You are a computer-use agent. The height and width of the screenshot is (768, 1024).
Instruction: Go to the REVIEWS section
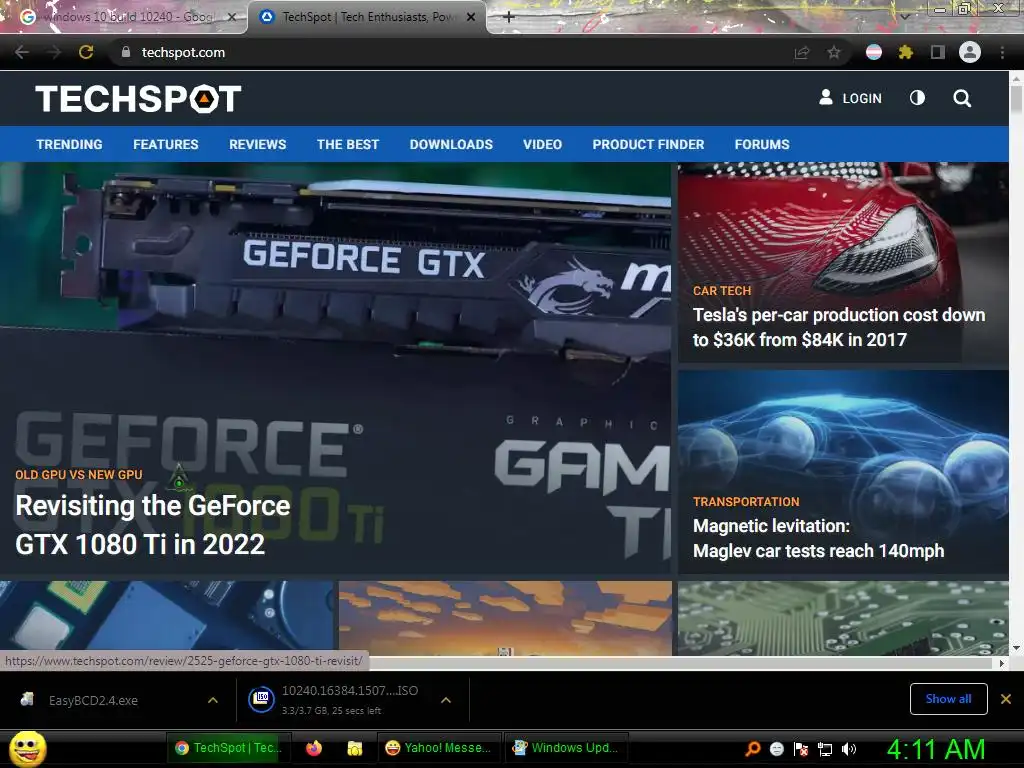click(x=257, y=144)
